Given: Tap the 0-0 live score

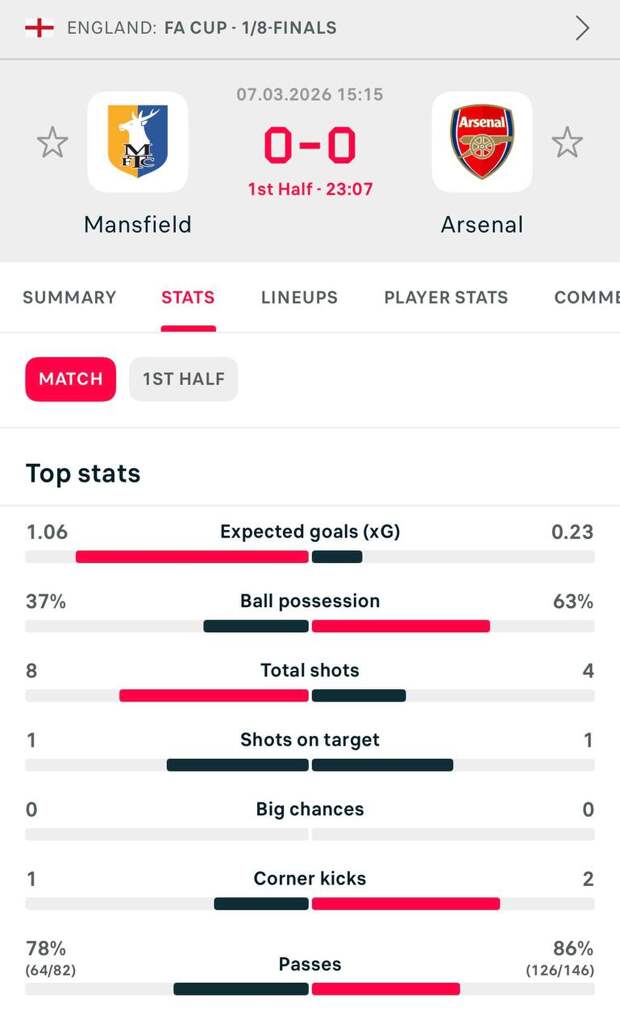Looking at the screenshot, I should coord(310,146).
